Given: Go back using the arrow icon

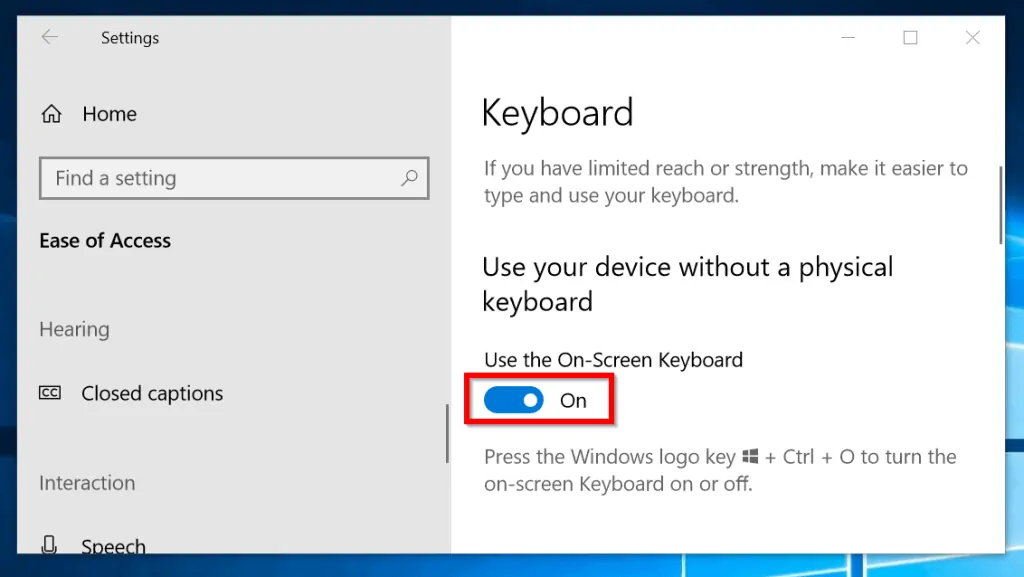Looking at the screenshot, I should (50, 37).
